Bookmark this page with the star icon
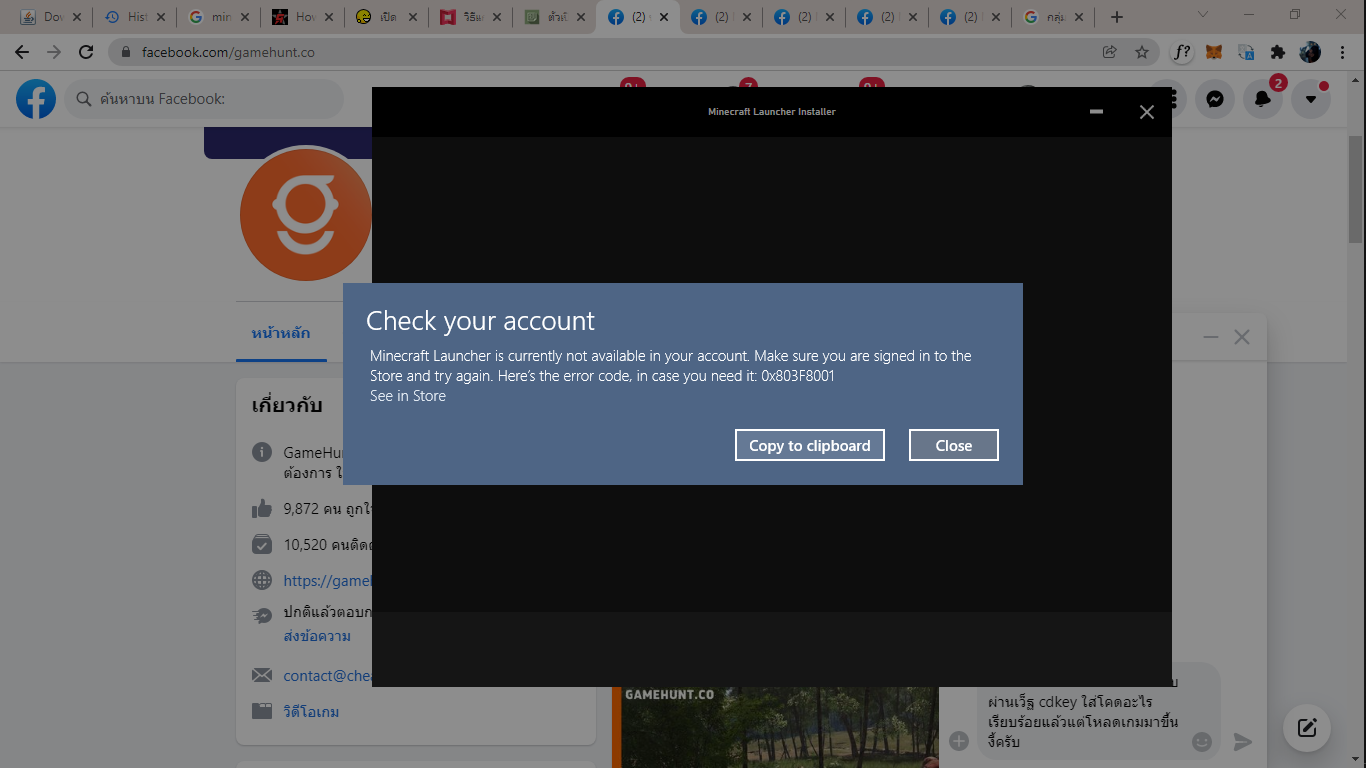This screenshot has height=768, width=1366. tap(1142, 52)
